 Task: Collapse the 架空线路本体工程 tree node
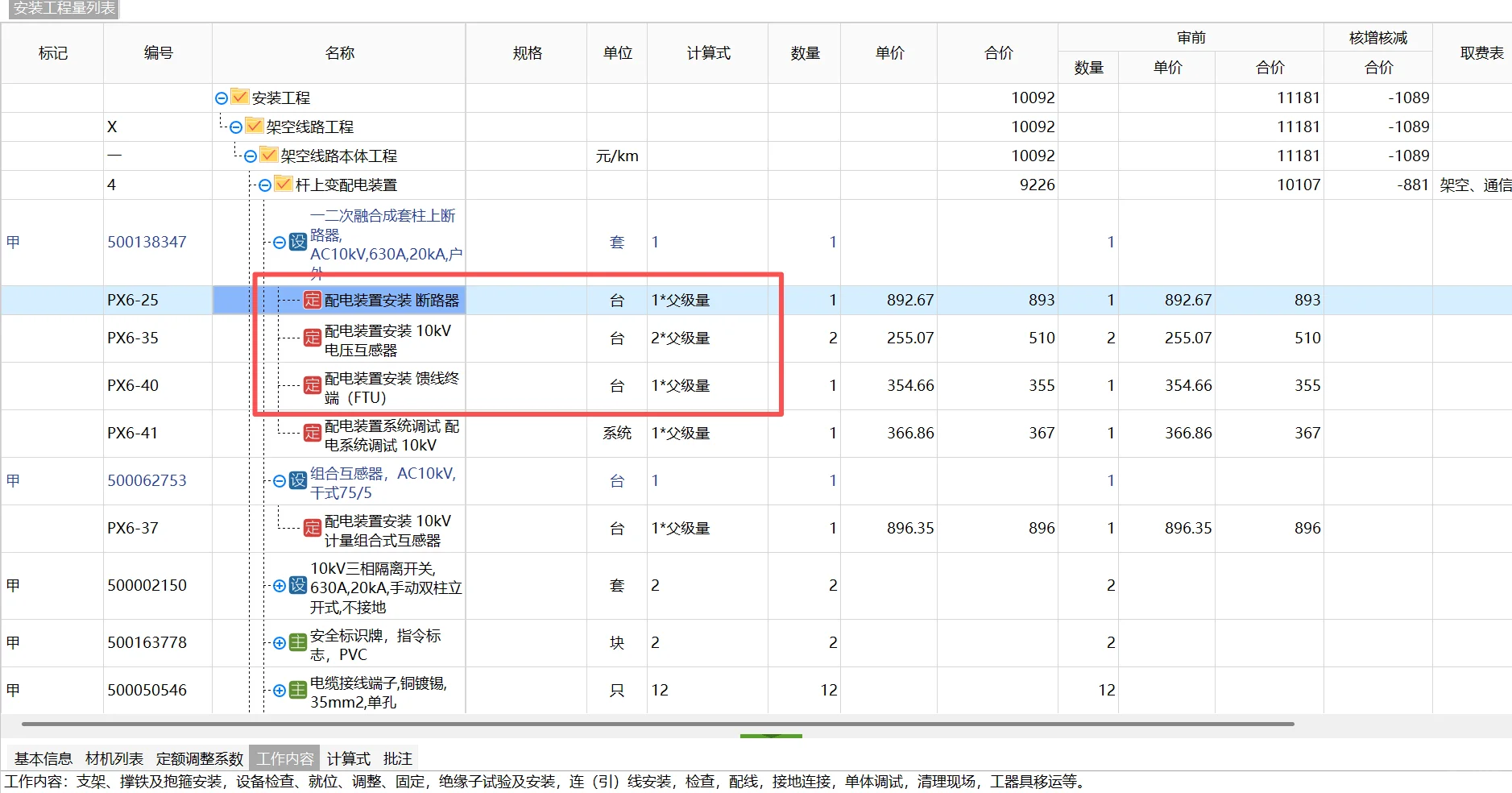pyautogui.click(x=251, y=156)
